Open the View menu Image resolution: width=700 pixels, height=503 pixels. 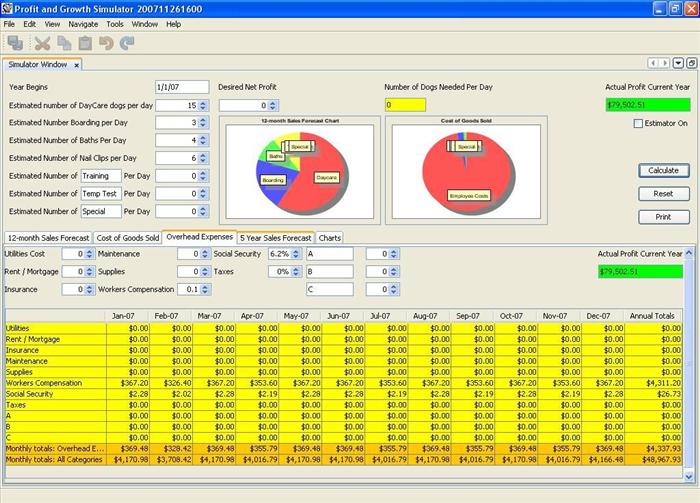[52, 24]
